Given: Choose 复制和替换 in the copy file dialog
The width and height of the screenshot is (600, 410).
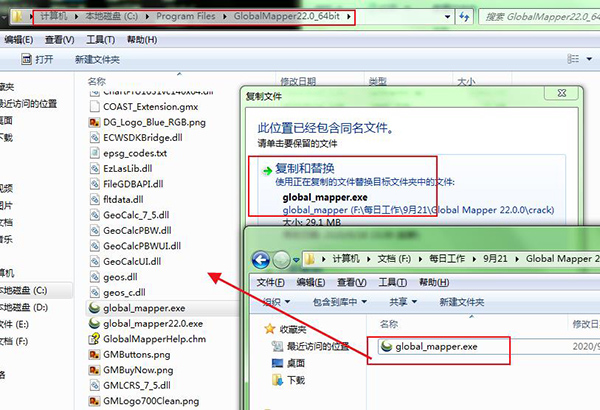Looking at the screenshot, I should click(305, 168).
